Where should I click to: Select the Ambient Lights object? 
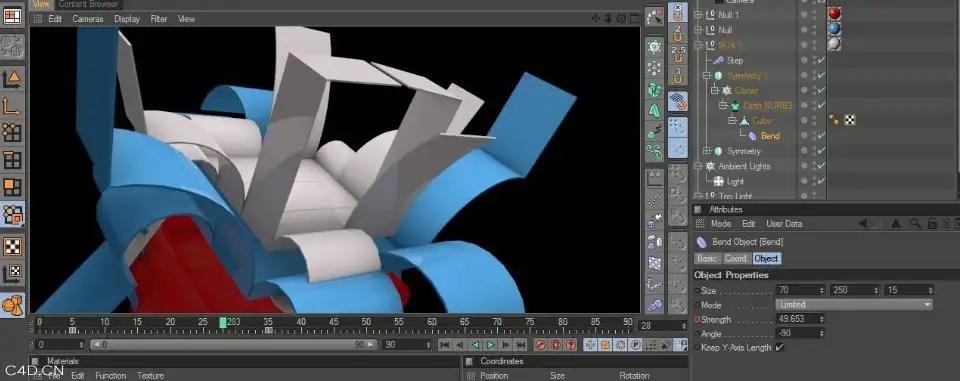(744, 166)
